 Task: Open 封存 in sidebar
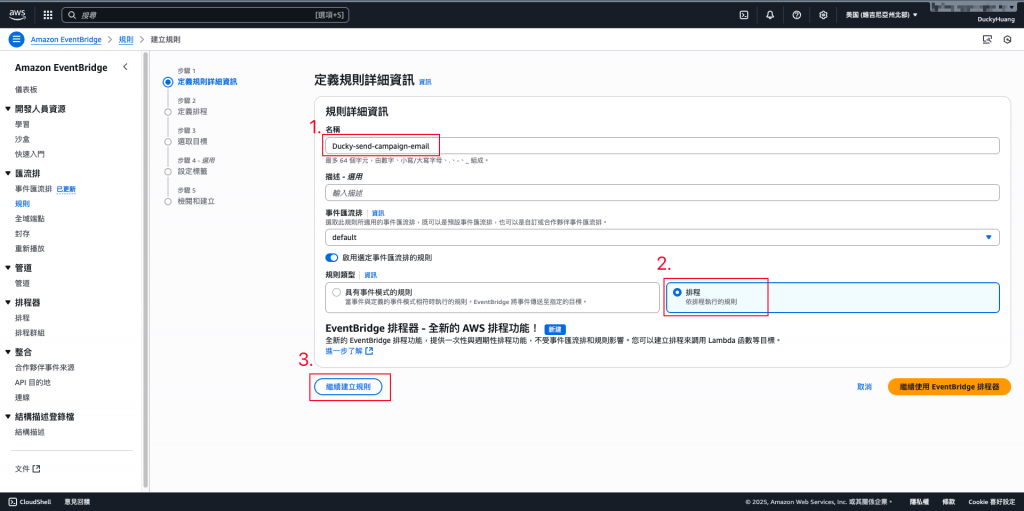22,234
